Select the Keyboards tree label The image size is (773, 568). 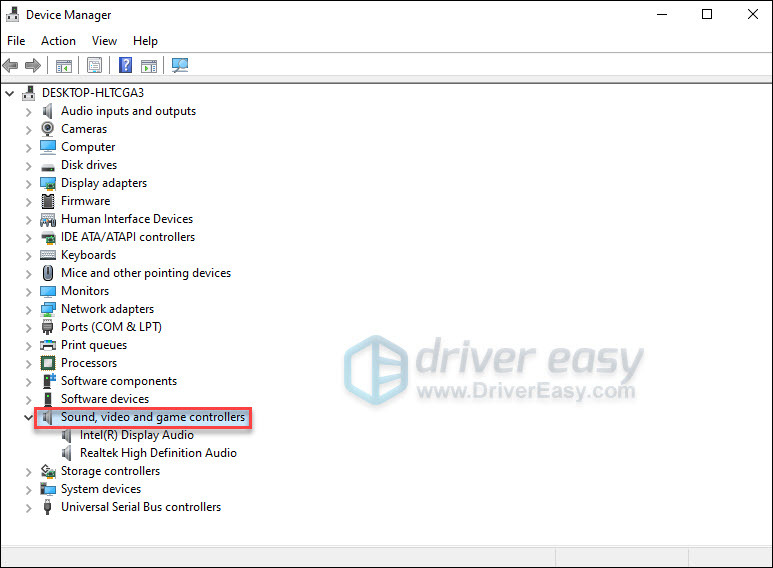pyautogui.click(x=88, y=255)
